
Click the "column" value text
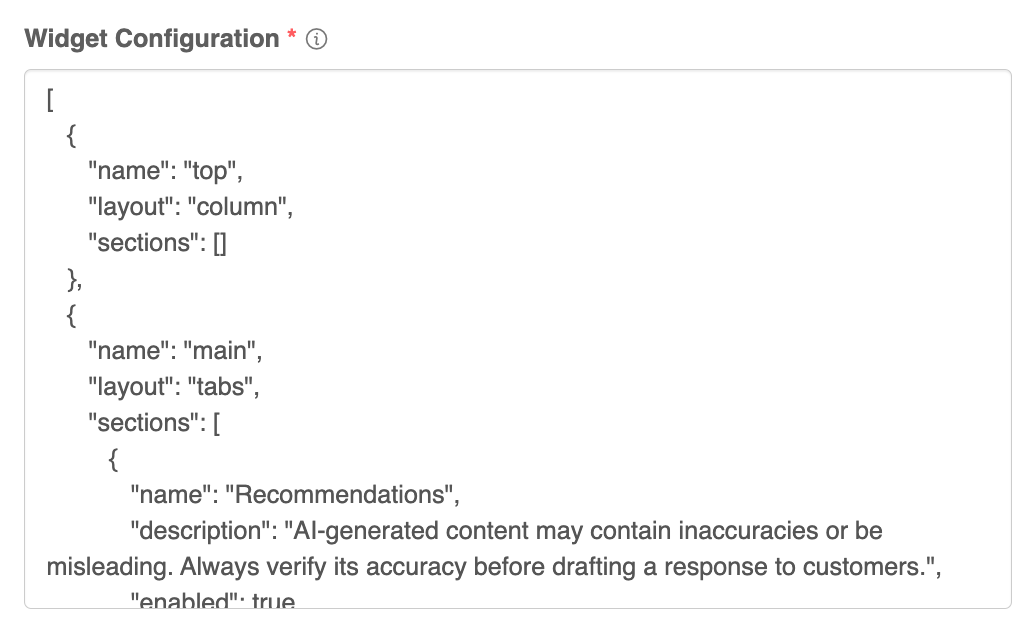tap(243, 207)
